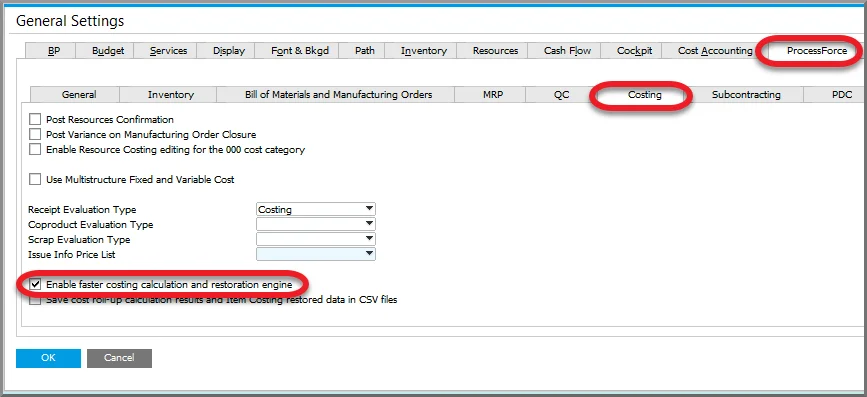Click the Scrap Evaluation Type label
867x397 pixels.
click(79, 239)
